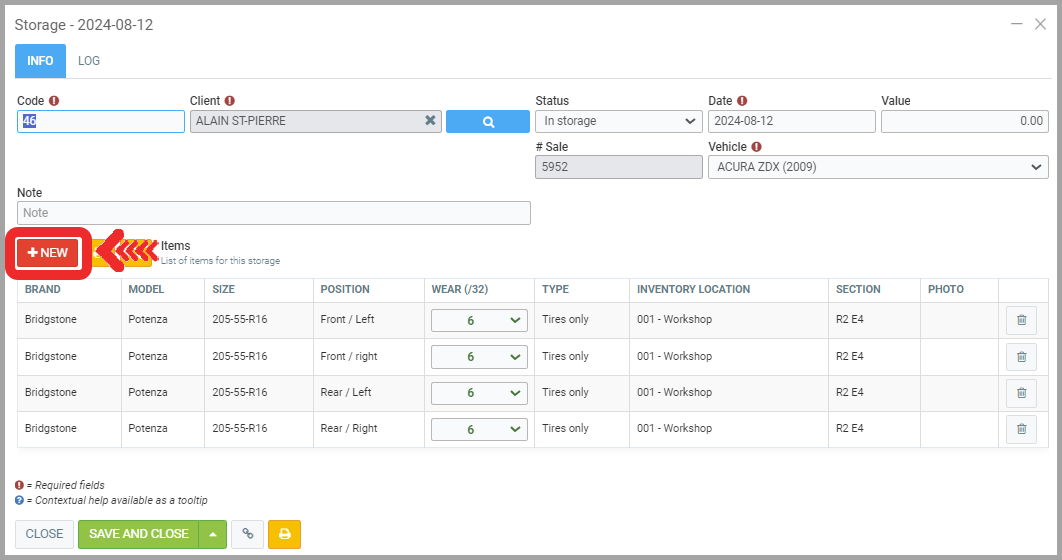
Task: Click into the Note text field
Action: [x=273, y=213]
